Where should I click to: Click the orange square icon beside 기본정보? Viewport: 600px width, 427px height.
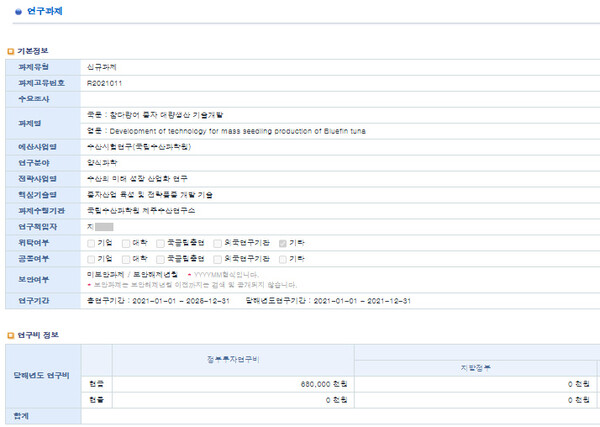pos(11,51)
